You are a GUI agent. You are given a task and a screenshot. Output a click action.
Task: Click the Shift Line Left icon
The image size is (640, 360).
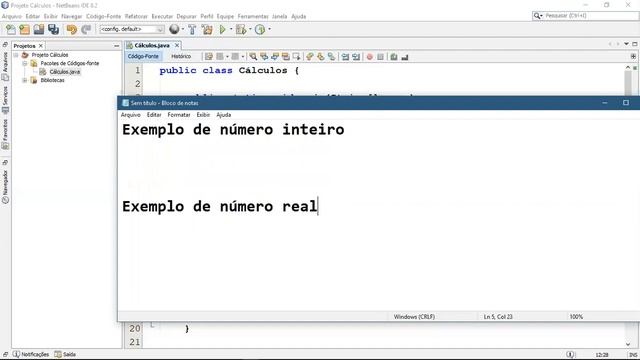(x=345, y=57)
